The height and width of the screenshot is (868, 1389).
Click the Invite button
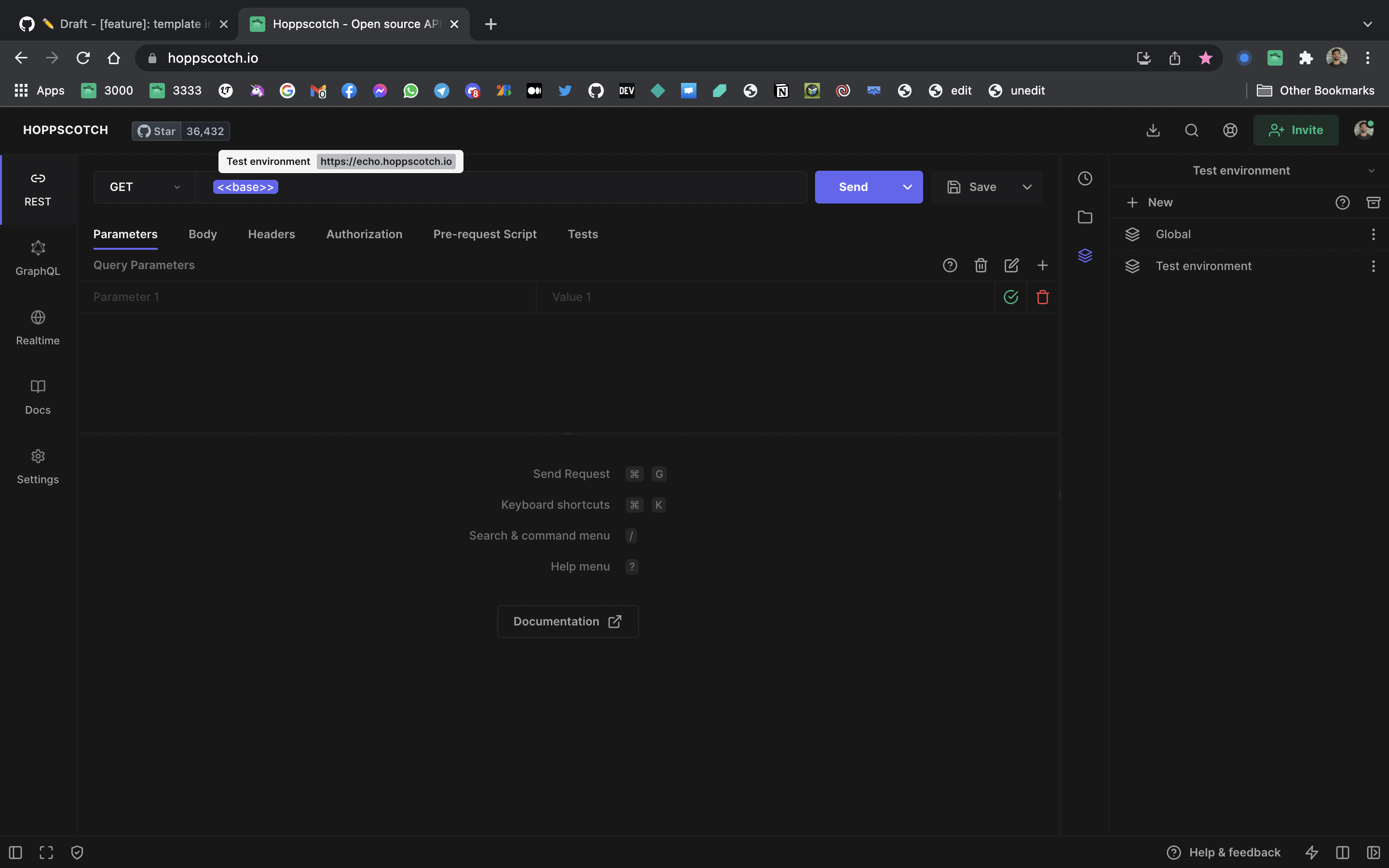1295,130
